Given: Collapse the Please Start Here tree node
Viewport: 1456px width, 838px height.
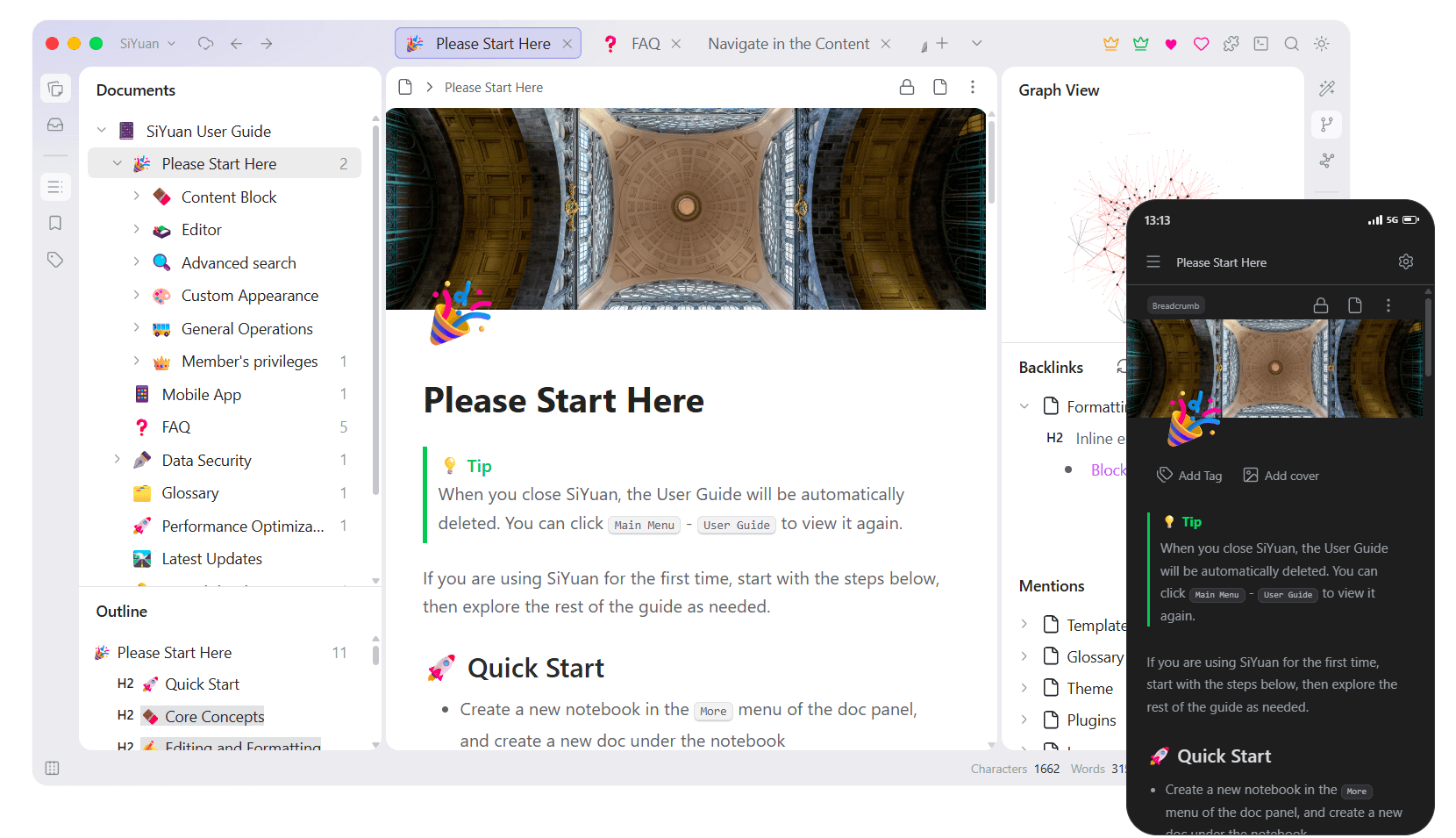Looking at the screenshot, I should pos(118,163).
